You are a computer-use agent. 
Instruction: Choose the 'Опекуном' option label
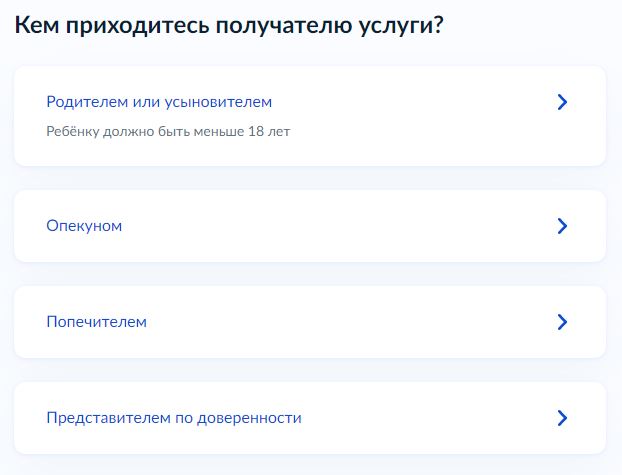click(84, 226)
